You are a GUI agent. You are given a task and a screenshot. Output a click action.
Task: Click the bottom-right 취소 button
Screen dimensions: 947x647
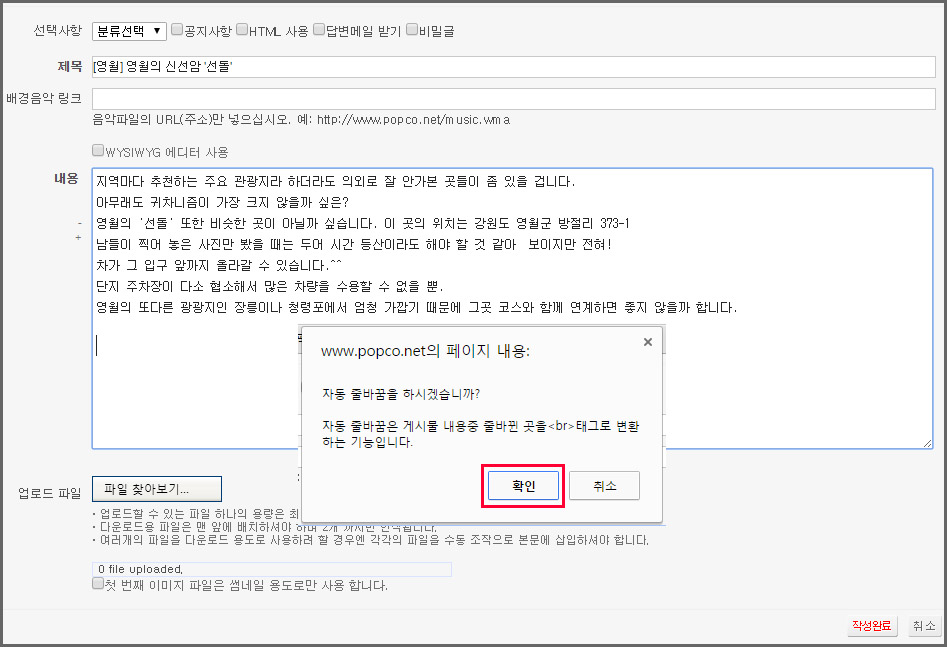click(x=923, y=626)
